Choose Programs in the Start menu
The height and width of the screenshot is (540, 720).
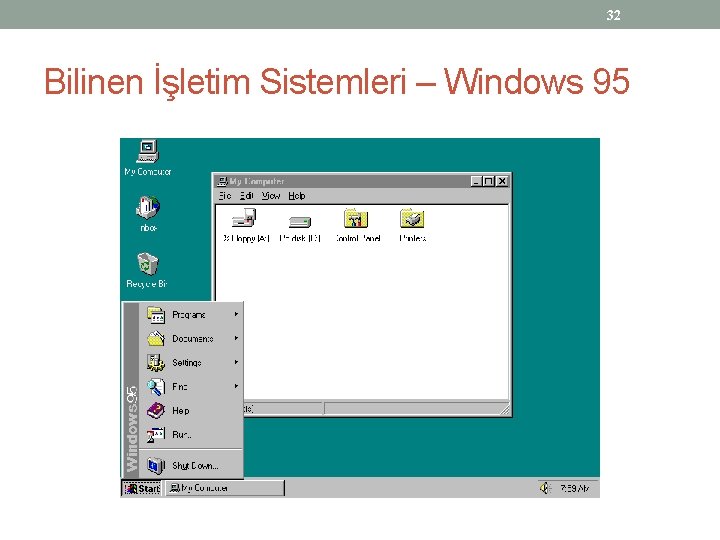click(191, 315)
